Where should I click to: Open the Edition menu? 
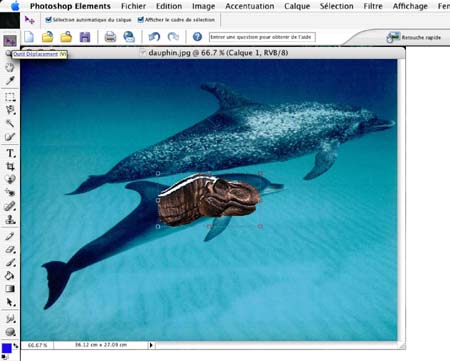pyautogui.click(x=169, y=6)
